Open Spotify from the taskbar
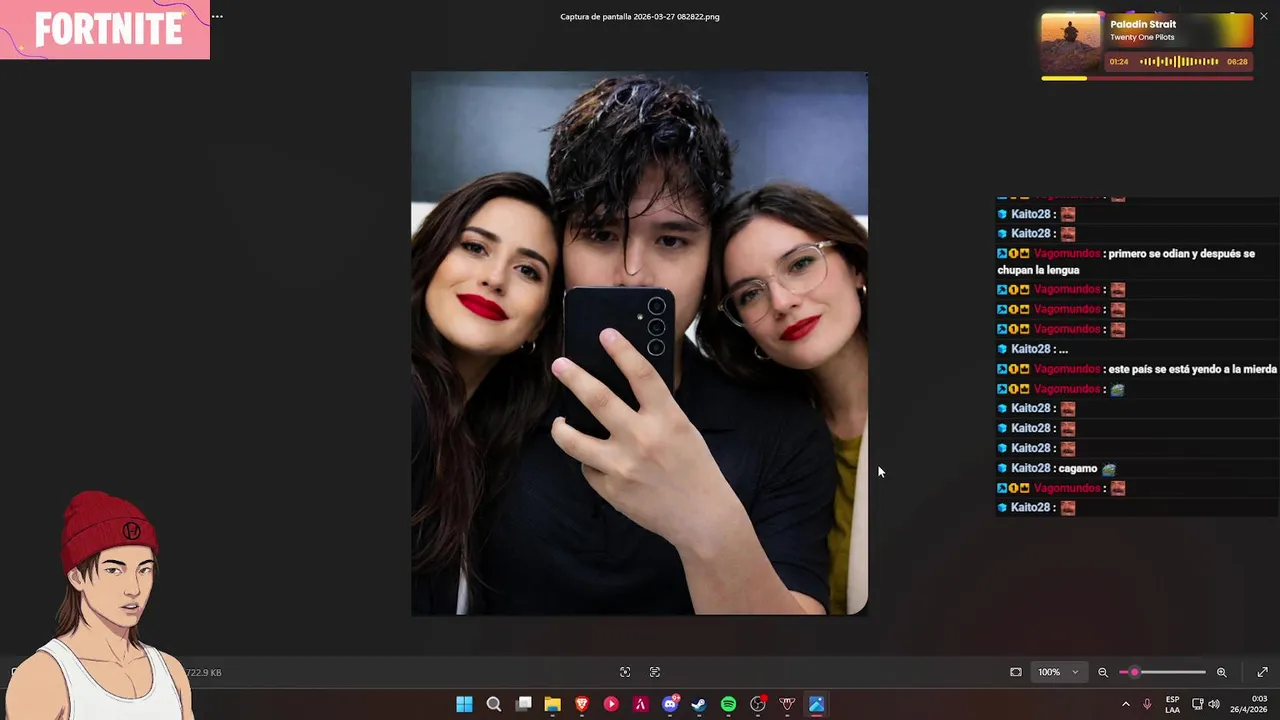 tap(728, 704)
